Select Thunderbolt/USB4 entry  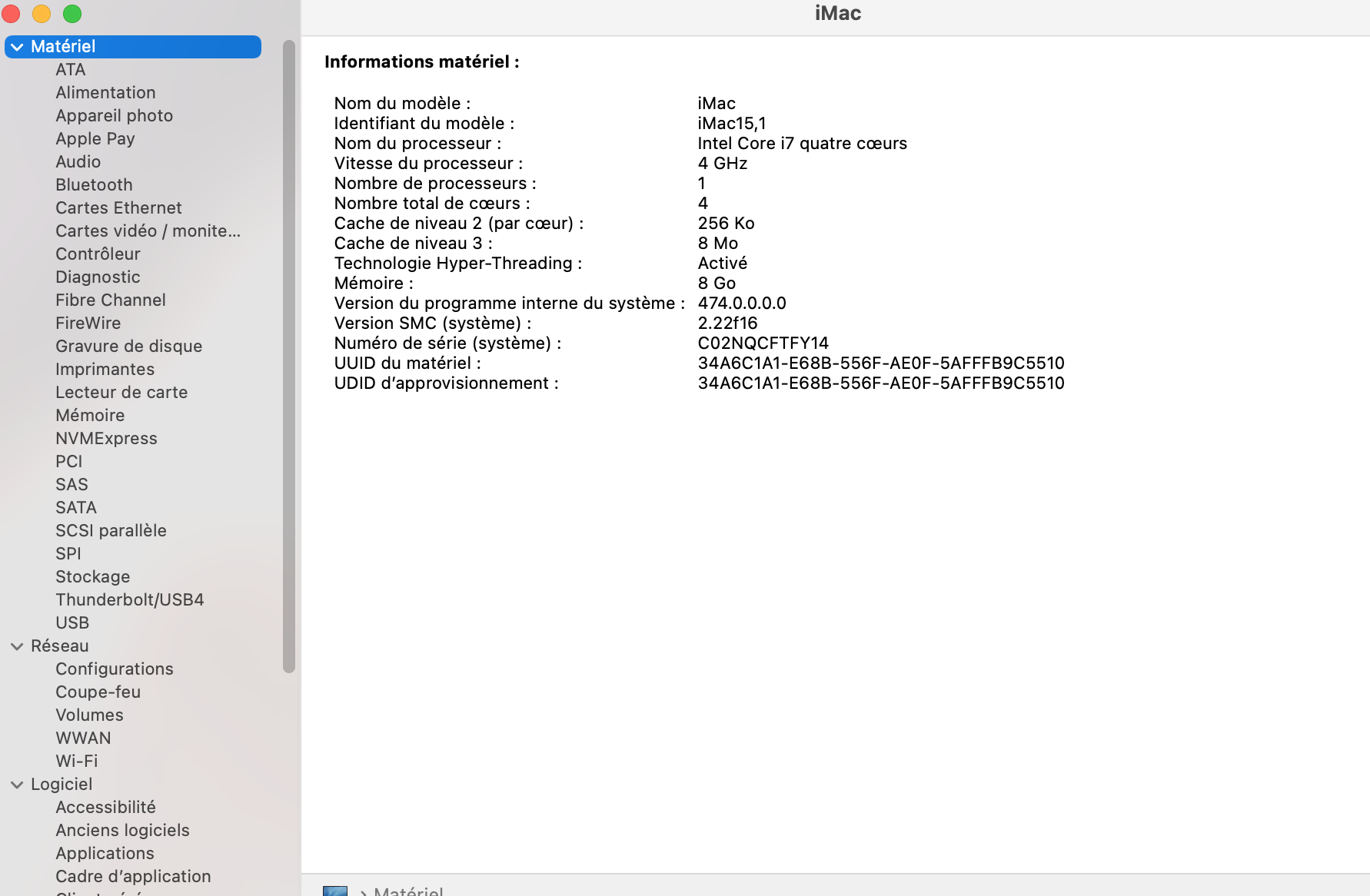(x=130, y=600)
